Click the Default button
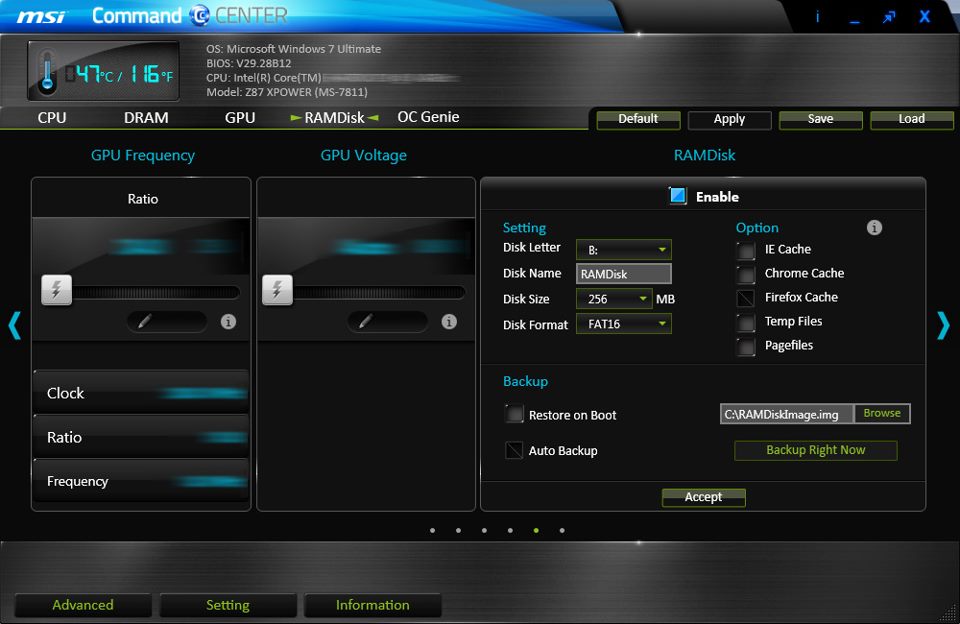The height and width of the screenshot is (624, 960). click(x=638, y=119)
